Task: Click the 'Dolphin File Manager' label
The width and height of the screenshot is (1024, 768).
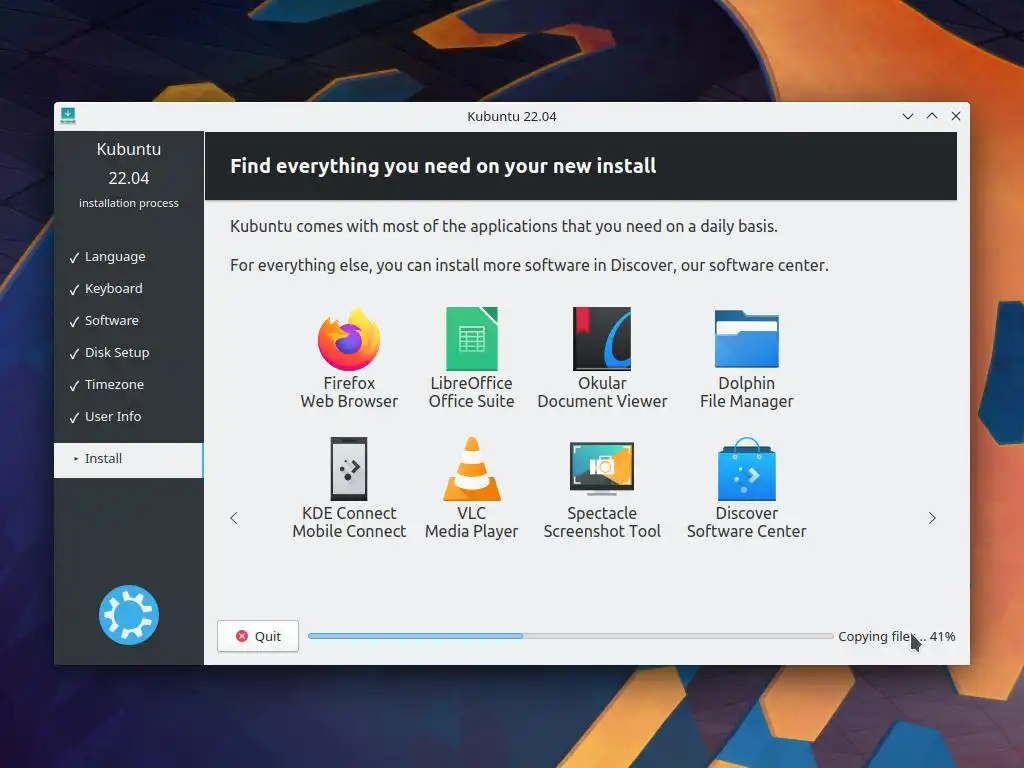Action: pyautogui.click(x=746, y=392)
